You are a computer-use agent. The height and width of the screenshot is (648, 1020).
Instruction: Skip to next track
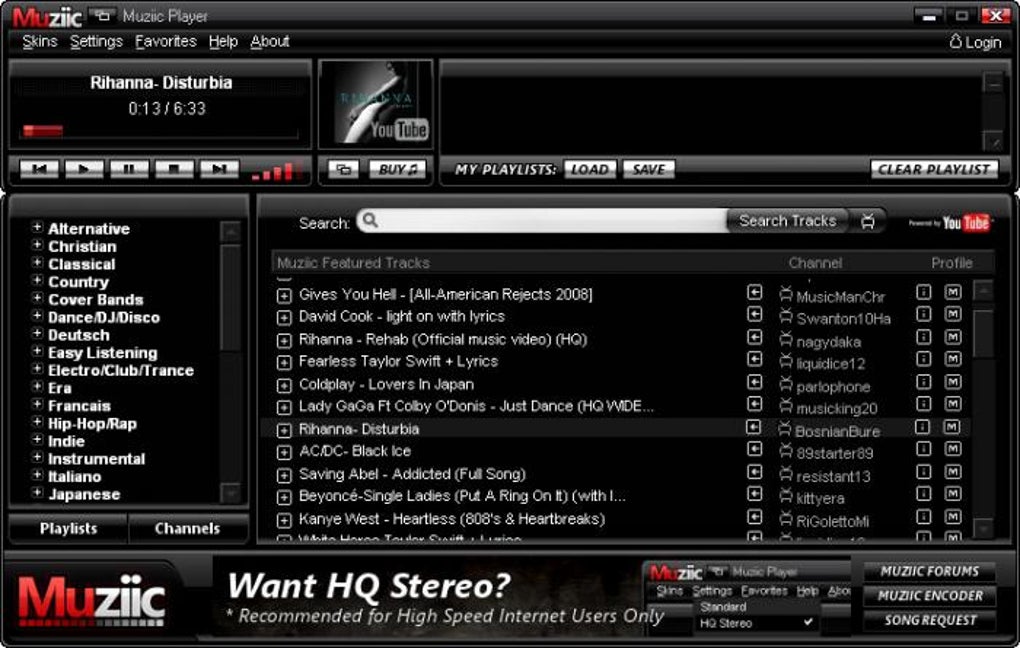219,169
